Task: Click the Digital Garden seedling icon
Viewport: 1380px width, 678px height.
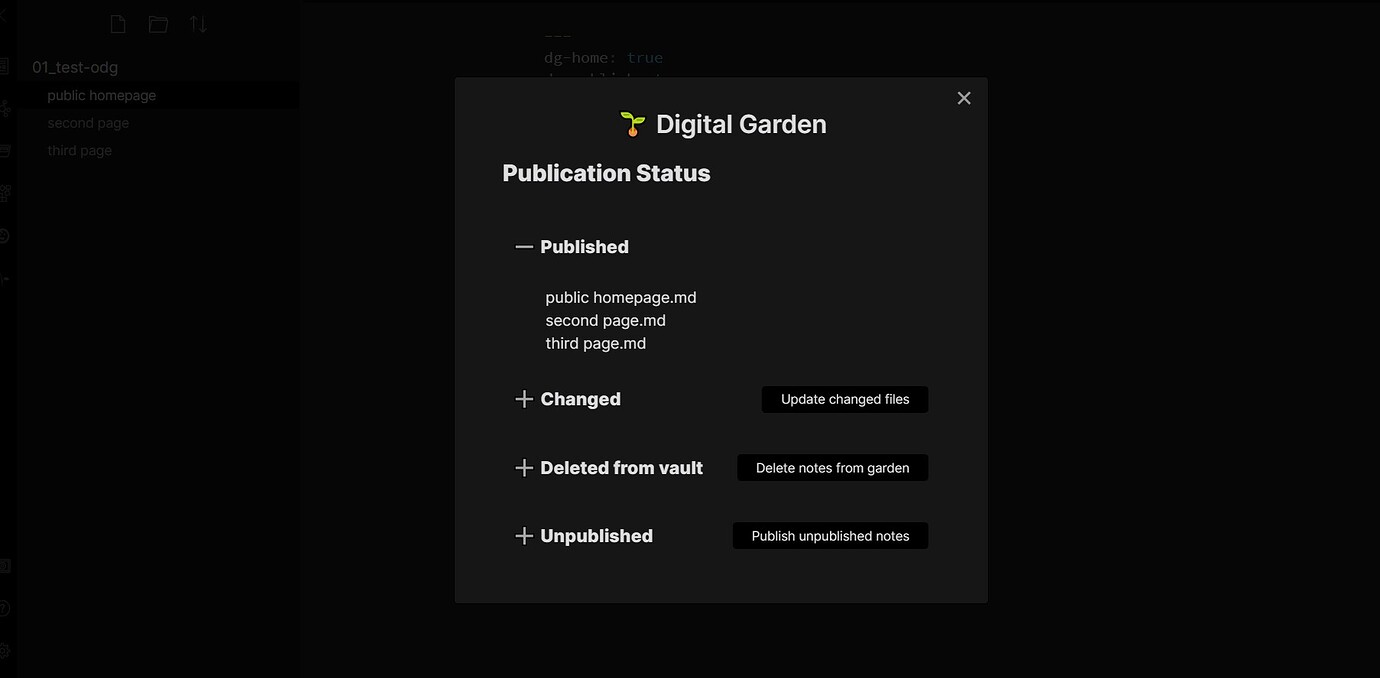Action: 632,123
